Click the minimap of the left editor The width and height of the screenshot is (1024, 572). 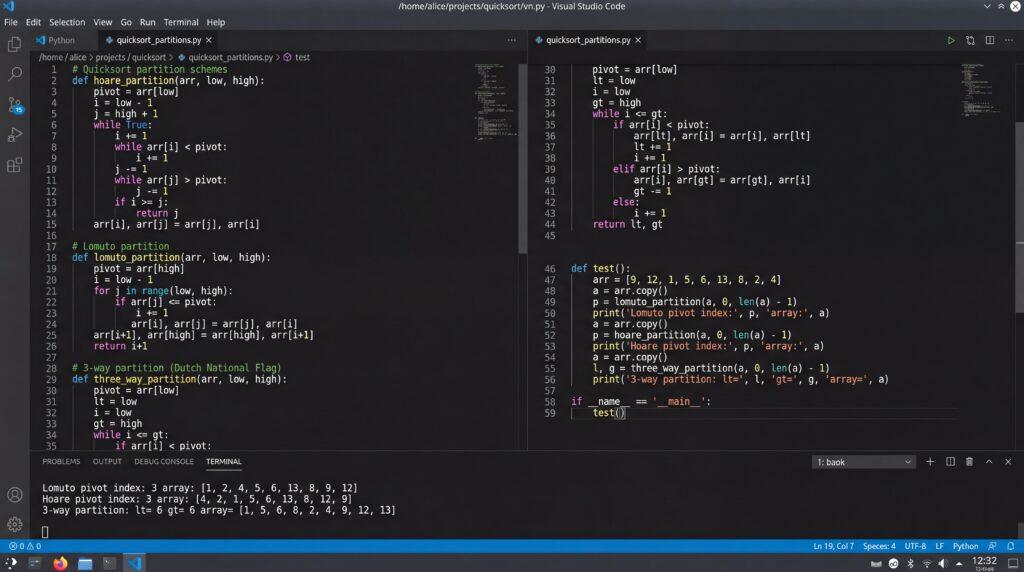[495, 102]
